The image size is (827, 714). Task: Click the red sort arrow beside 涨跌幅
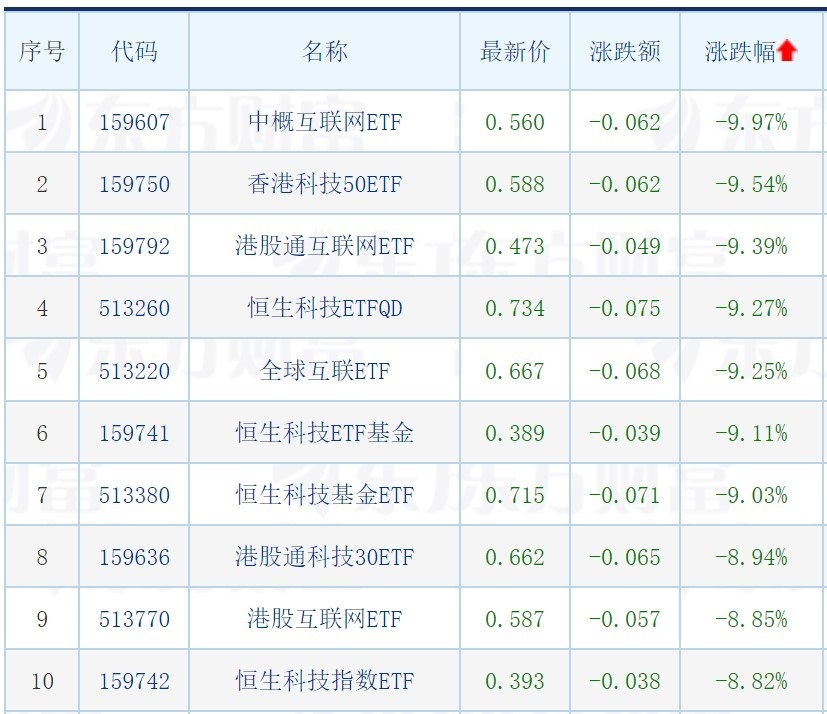pyautogui.click(x=786, y=51)
